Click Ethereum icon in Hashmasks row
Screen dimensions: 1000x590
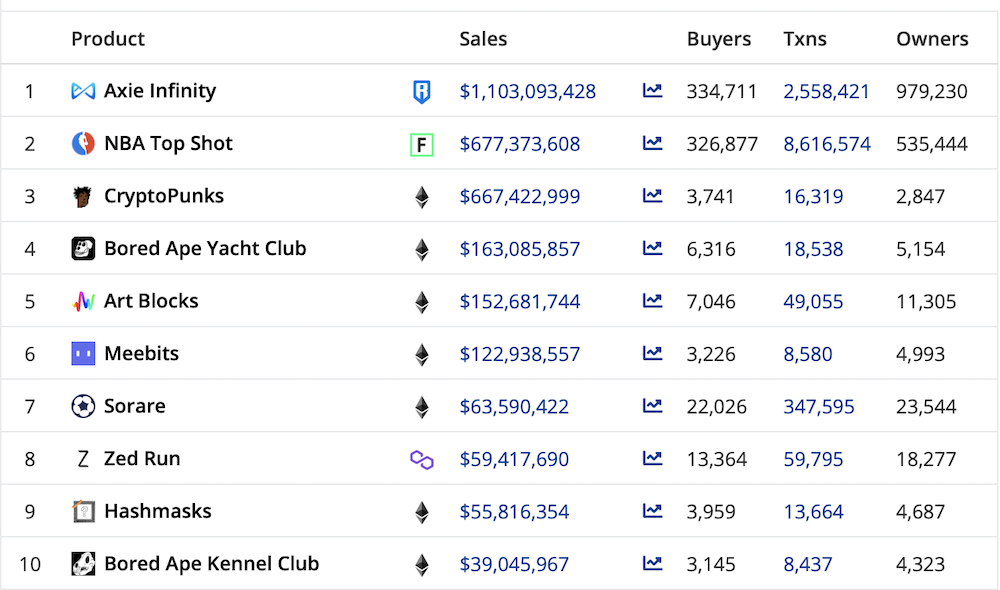(x=422, y=512)
